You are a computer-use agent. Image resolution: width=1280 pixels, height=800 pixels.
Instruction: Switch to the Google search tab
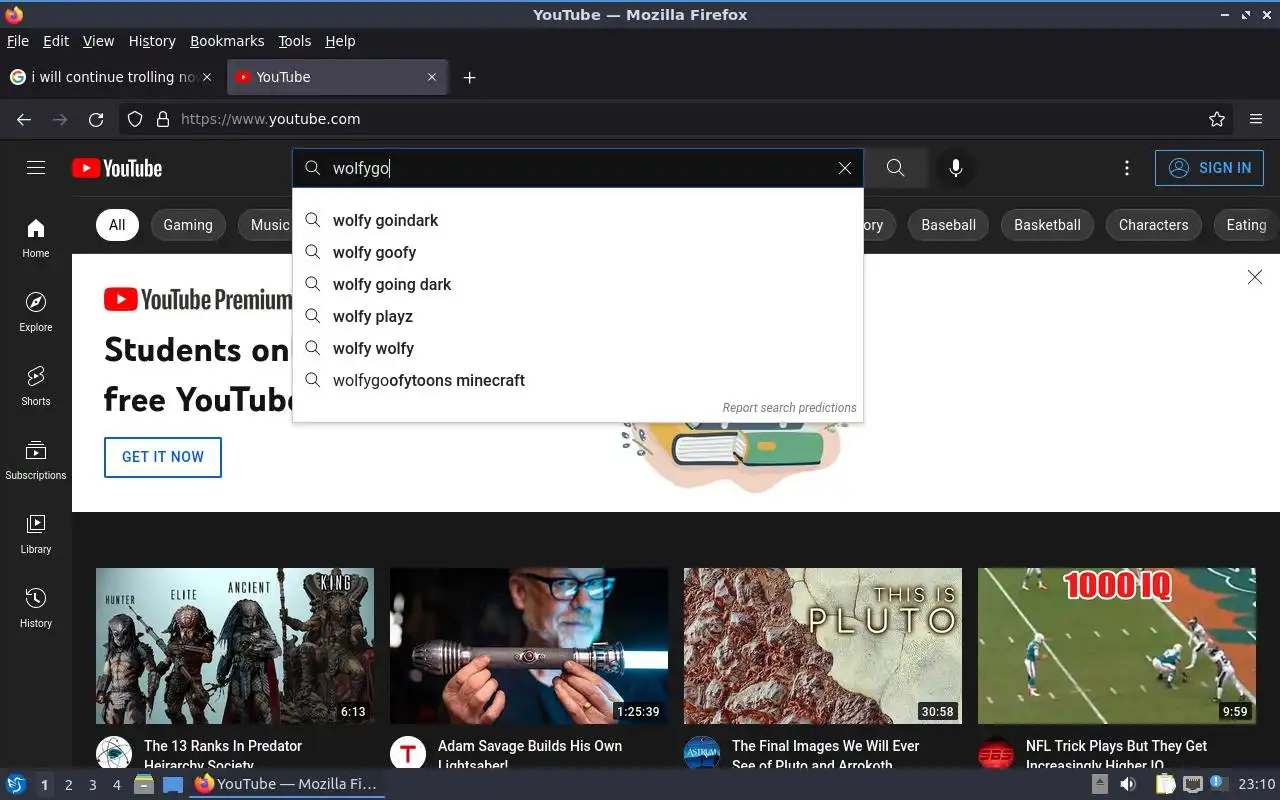(x=112, y=77)
